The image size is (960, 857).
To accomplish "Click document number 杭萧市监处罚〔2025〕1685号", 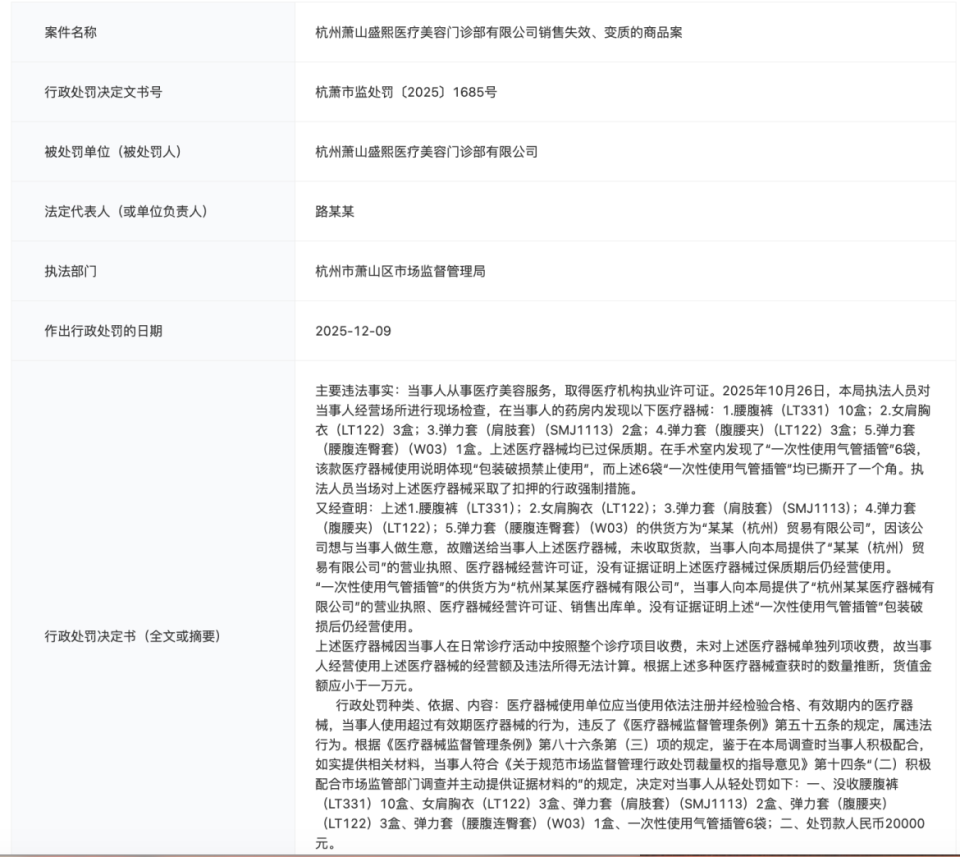I will coord(406,92).
